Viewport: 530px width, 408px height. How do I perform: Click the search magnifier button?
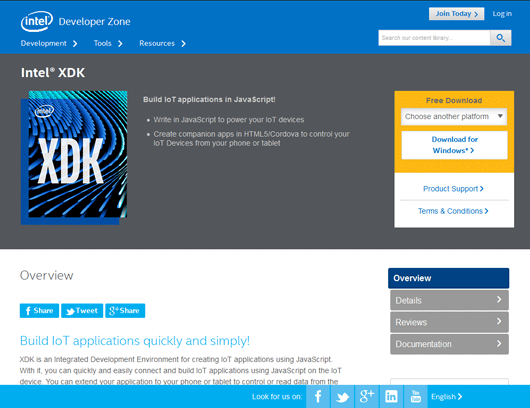pos(501,38)
